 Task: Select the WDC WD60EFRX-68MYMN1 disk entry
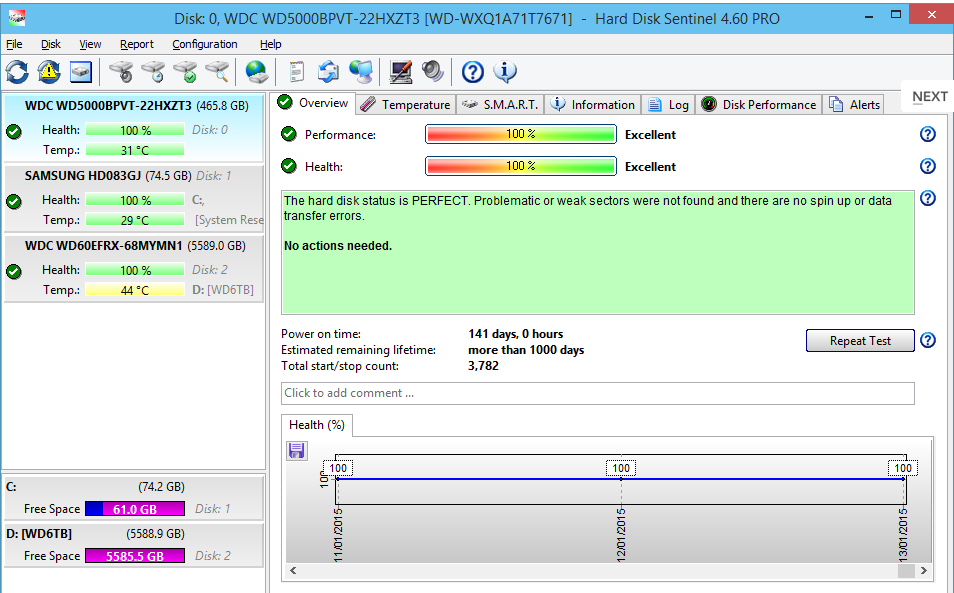[x=134, y=268]
